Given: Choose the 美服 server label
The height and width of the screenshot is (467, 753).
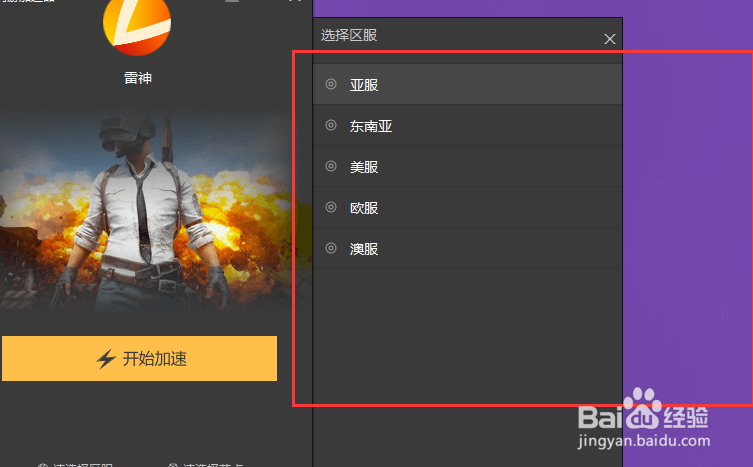Looking at the screenshot, I should 364,167.
